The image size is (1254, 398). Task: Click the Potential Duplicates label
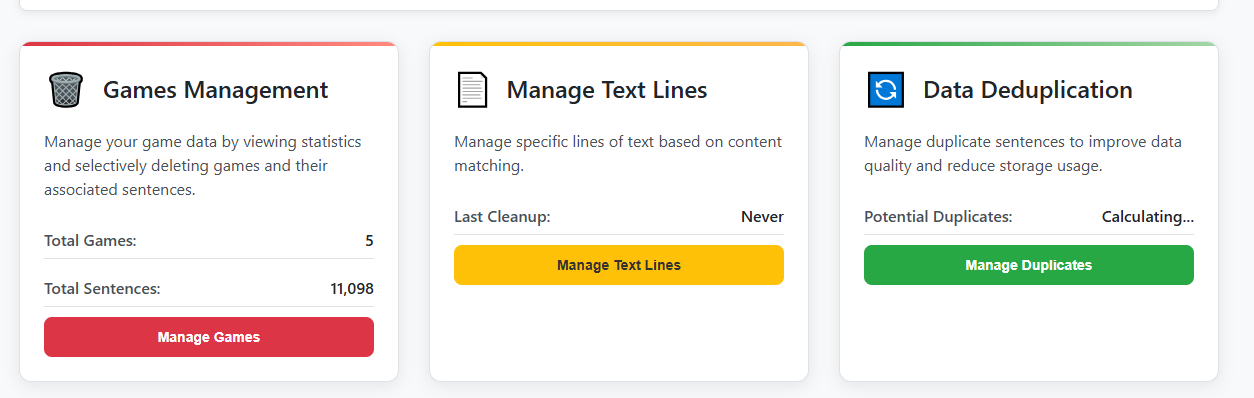[938, 216]
